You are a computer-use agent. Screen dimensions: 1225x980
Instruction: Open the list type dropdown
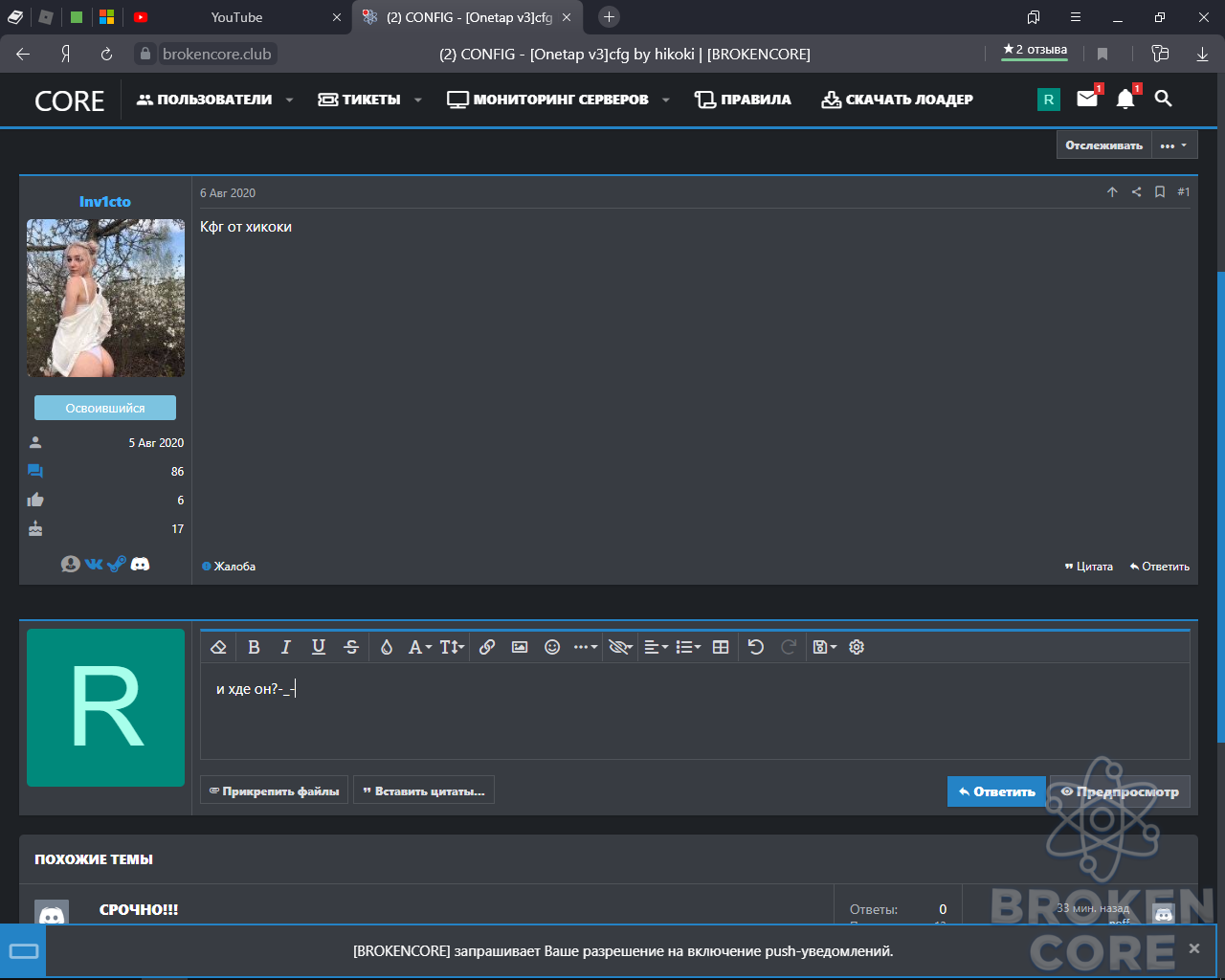pos(688,647)
